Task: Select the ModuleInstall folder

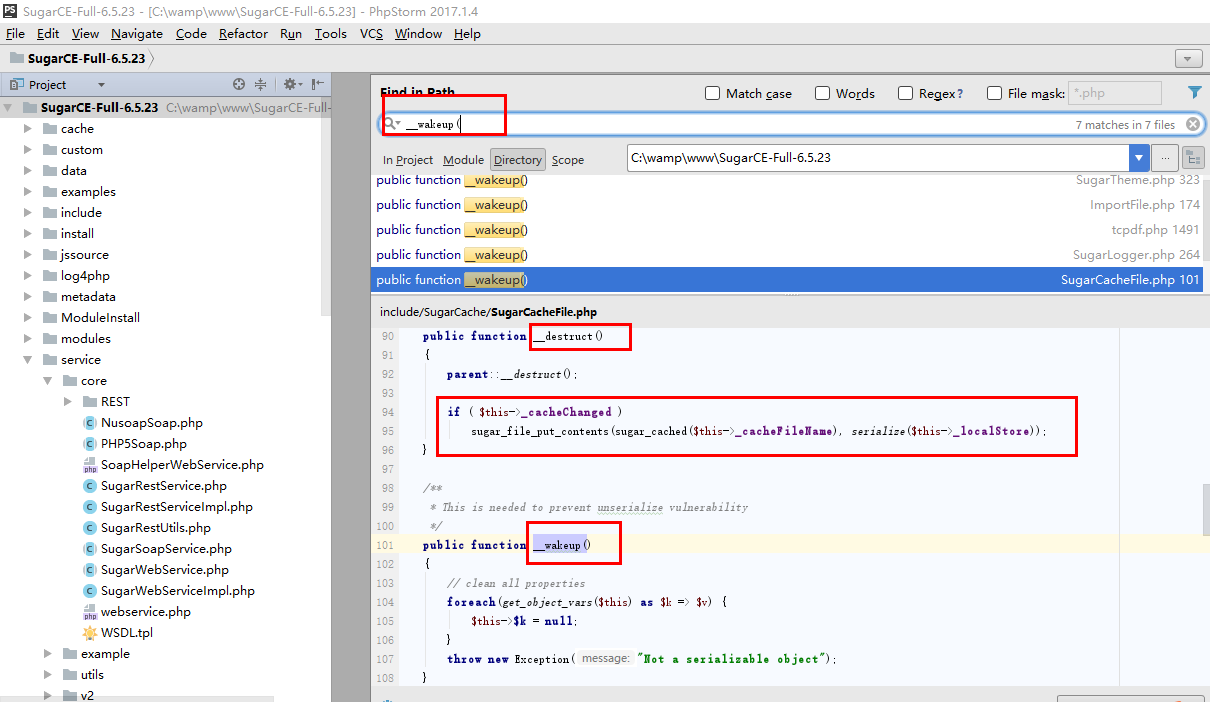Action: pyautogui.click(x=100, y=318)
